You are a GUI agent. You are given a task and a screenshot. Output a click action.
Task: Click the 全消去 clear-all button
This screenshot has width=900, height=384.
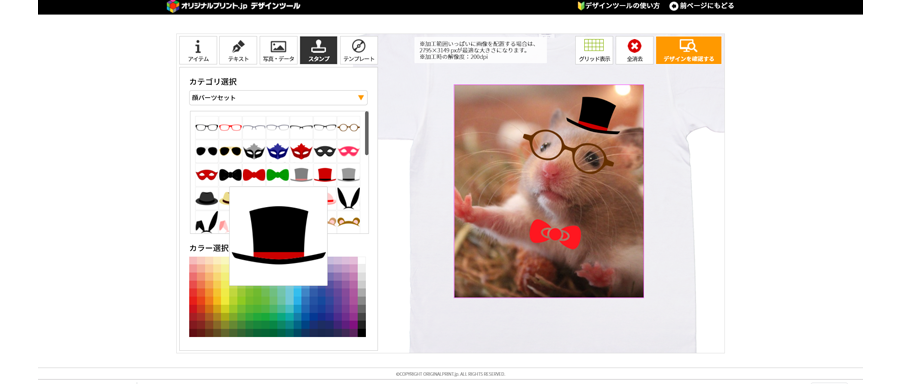[x=634, y=51]
